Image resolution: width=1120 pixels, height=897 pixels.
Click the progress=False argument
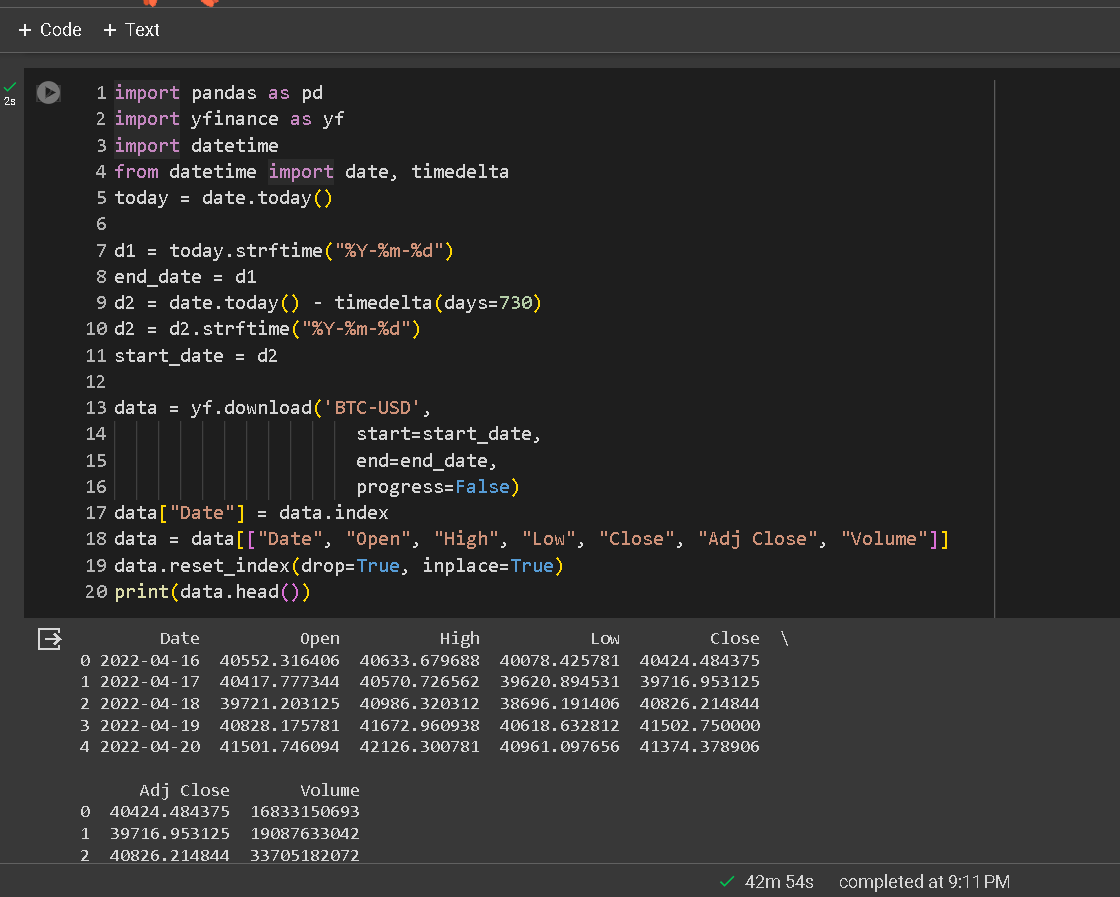click(433, 487)
